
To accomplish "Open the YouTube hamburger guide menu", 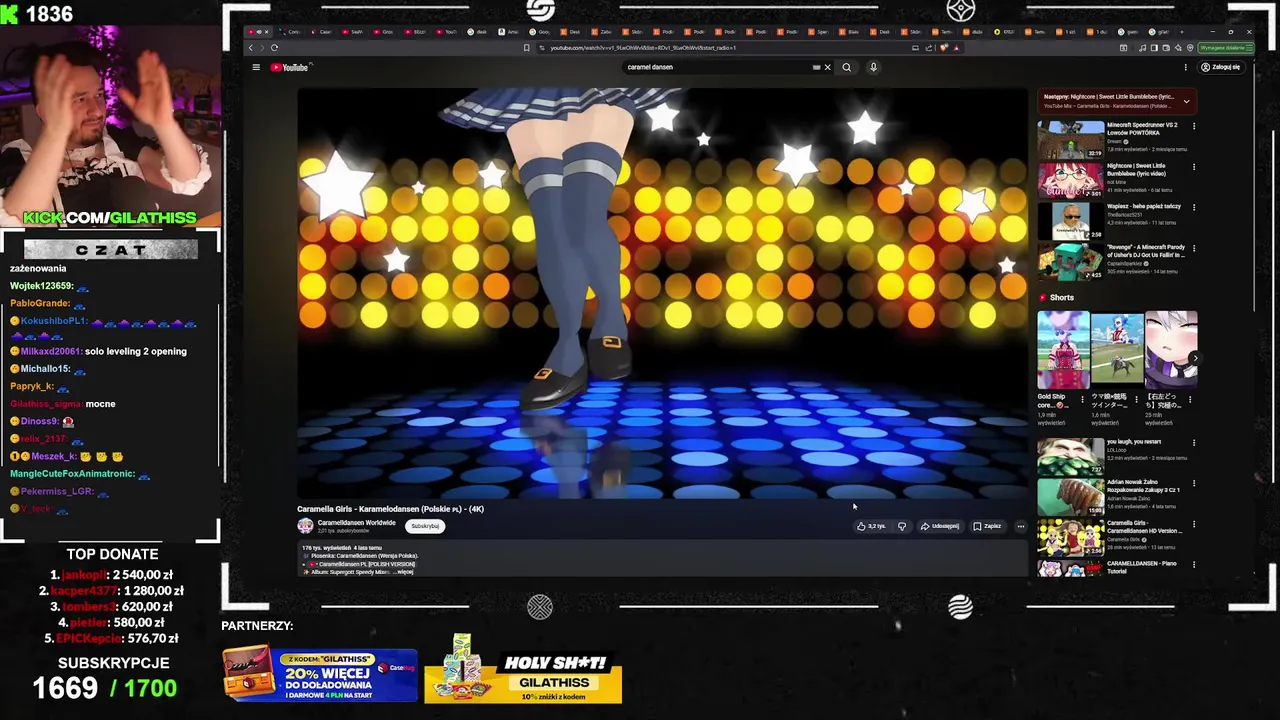I will (256, 67).
